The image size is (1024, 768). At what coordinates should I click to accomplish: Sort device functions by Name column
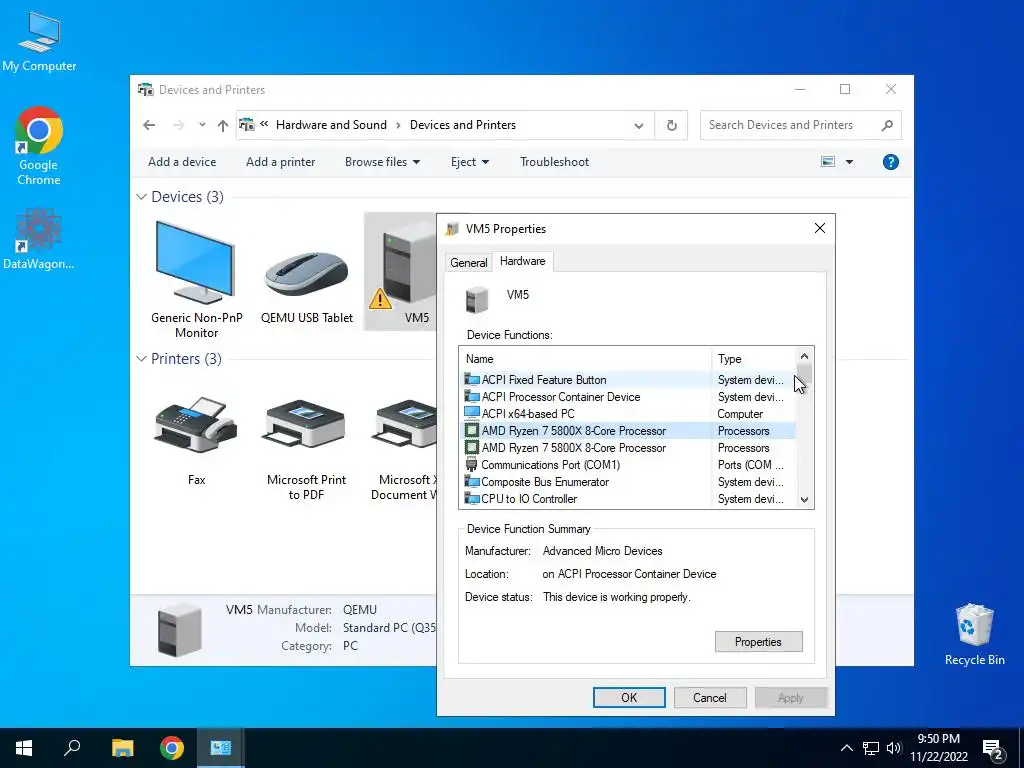pyautogui.click(x=586, y=359)
